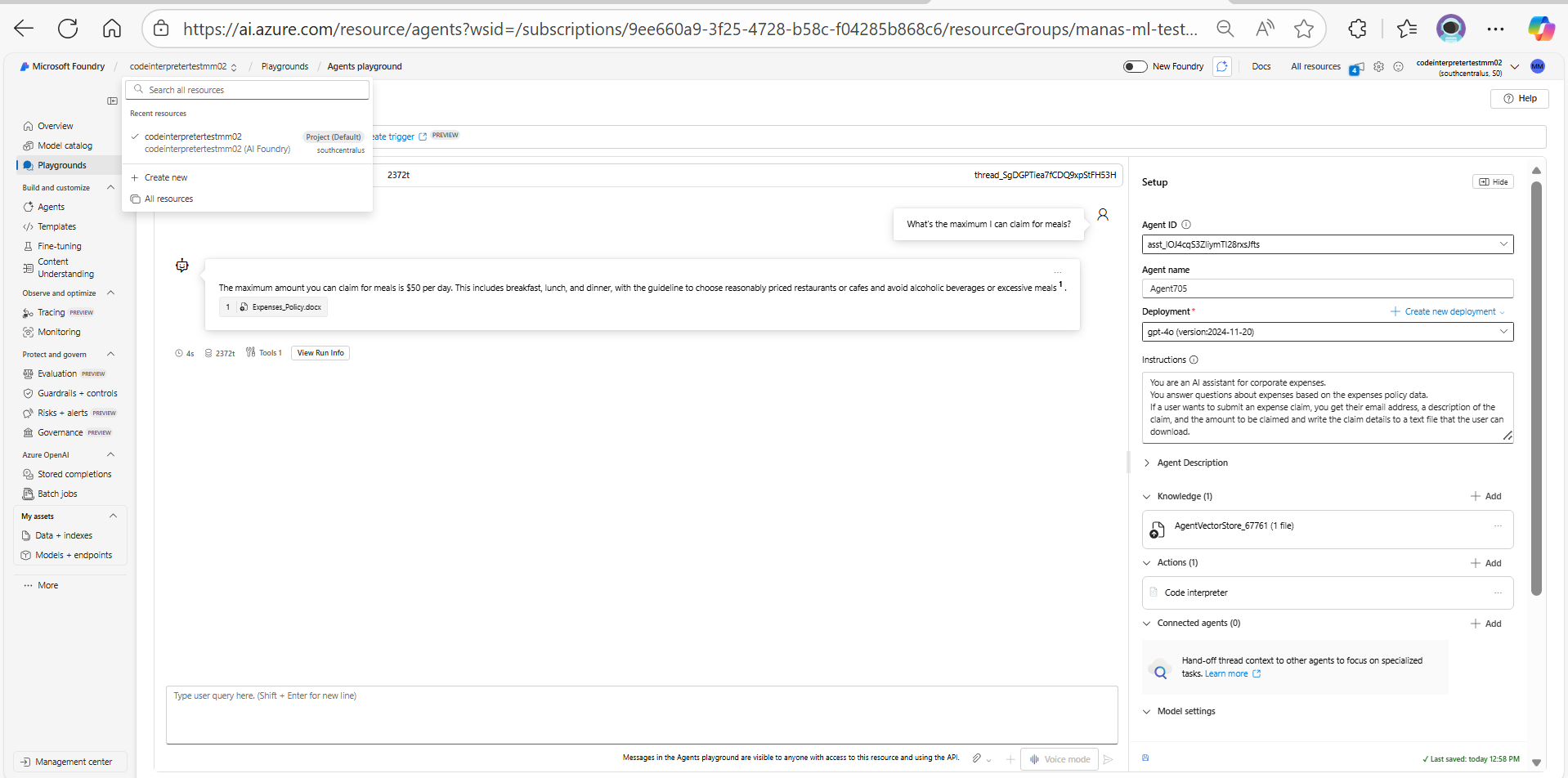
Task: Select Agents in the sidebar
Action: pyautogui.click(x=51, y=207)
